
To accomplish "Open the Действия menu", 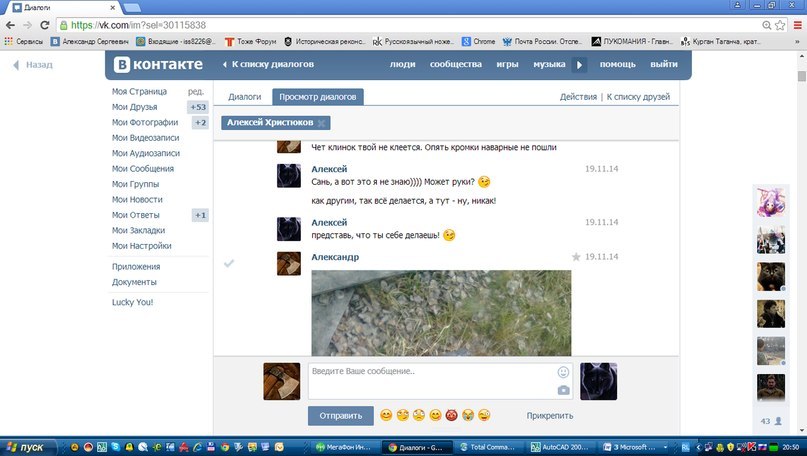I will coord(578,97).
